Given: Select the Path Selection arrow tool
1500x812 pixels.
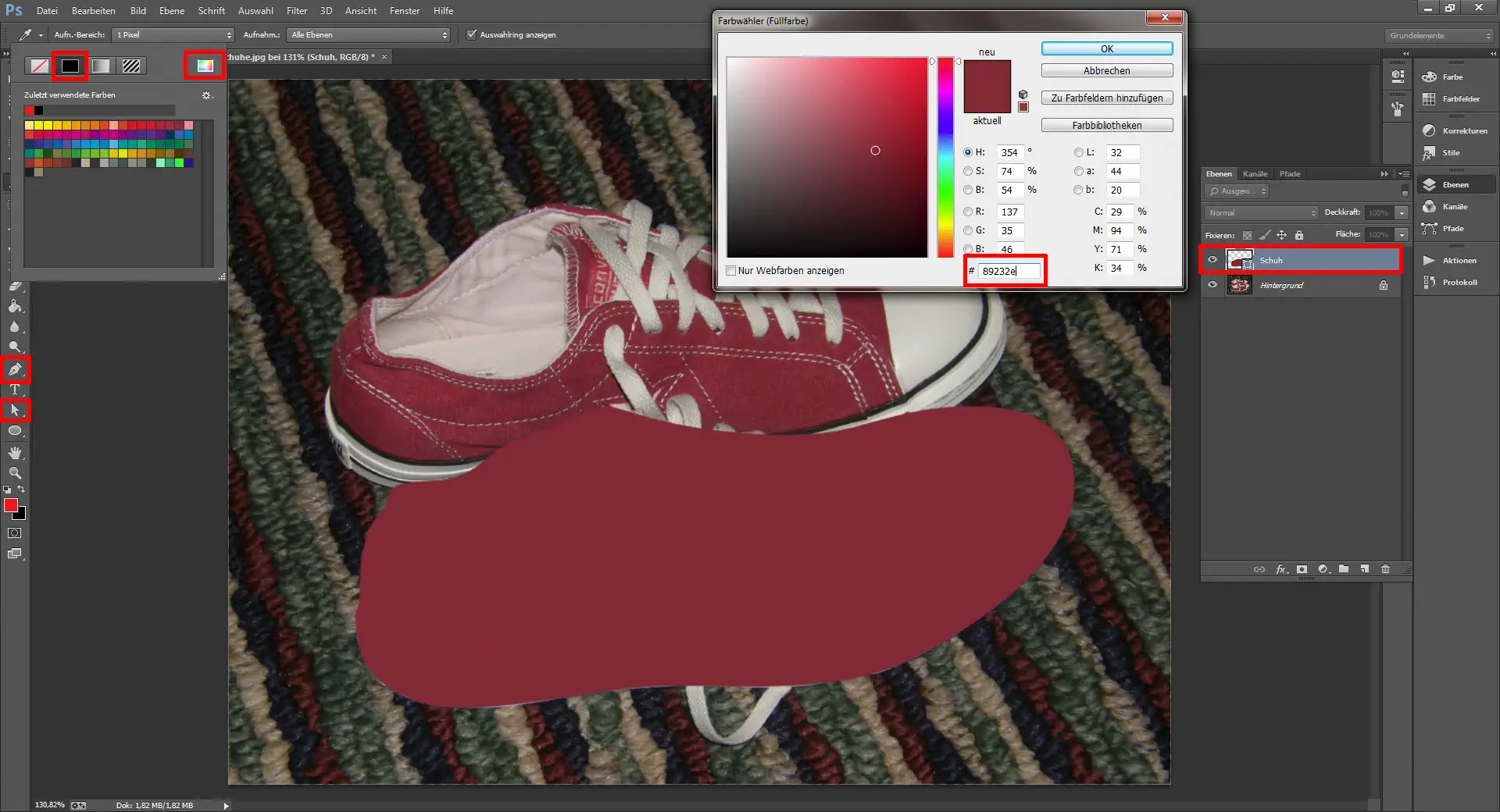Looking at the screenshot, I should point(15,410).
